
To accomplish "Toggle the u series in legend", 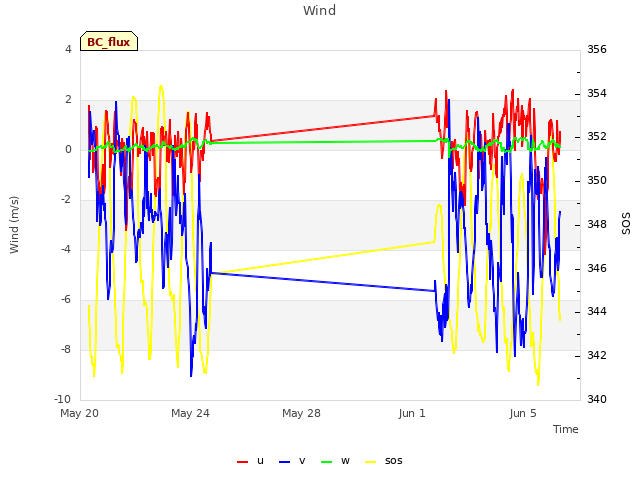I will 251,461.
